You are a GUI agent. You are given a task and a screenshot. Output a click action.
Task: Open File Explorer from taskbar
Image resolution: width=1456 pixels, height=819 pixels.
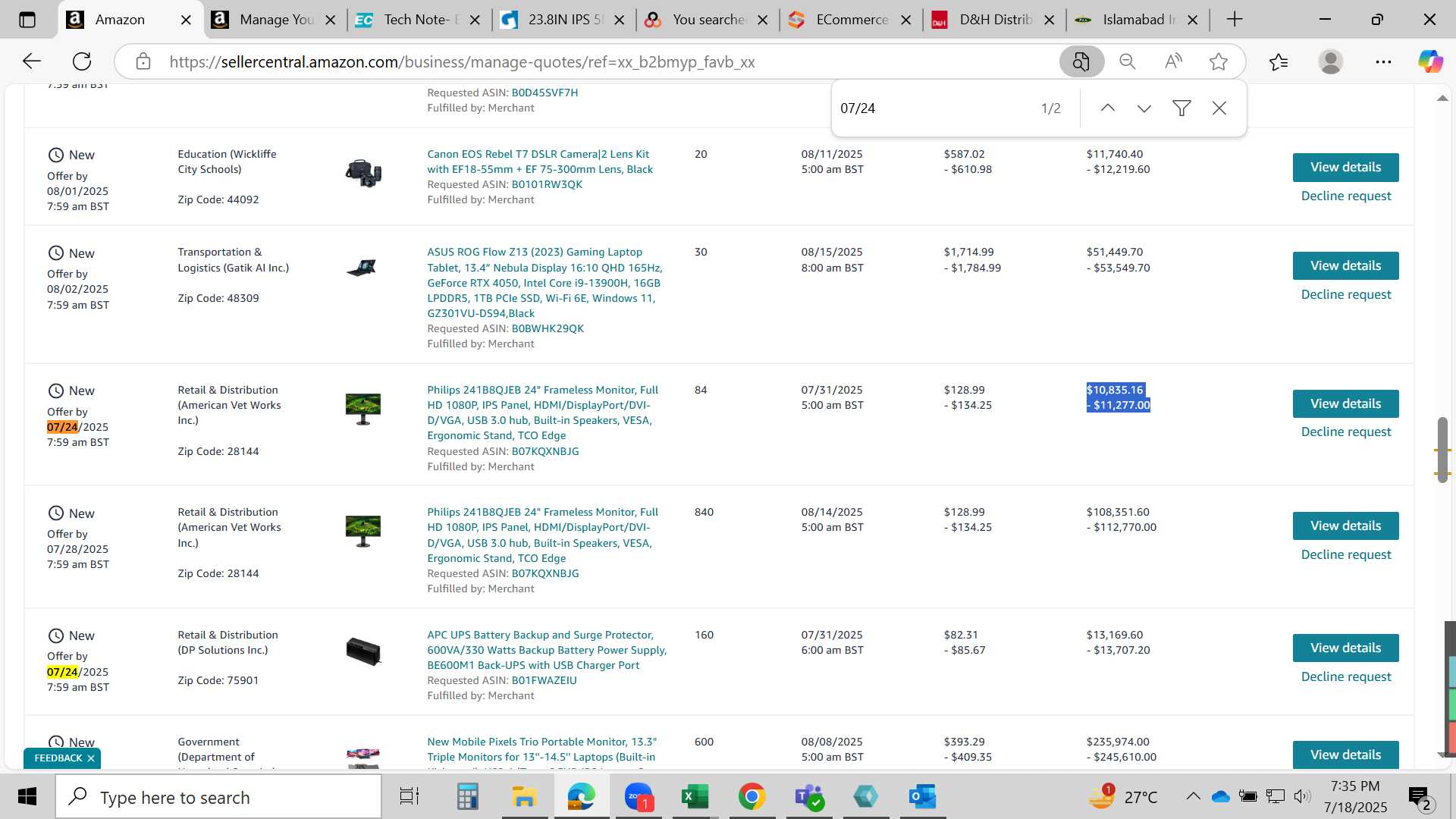point(524,796)
